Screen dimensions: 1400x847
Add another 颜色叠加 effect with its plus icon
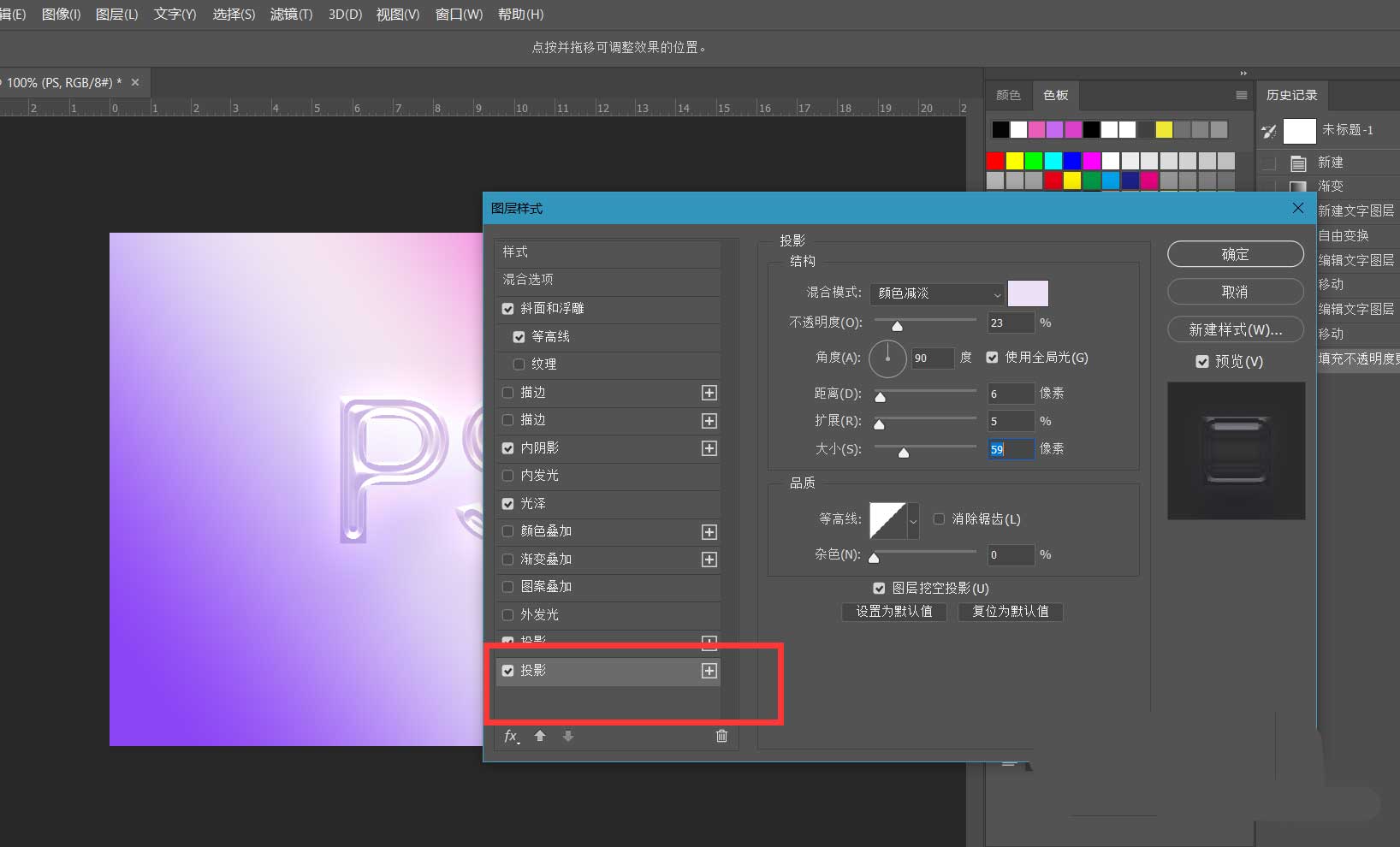(x=709, y=532)
